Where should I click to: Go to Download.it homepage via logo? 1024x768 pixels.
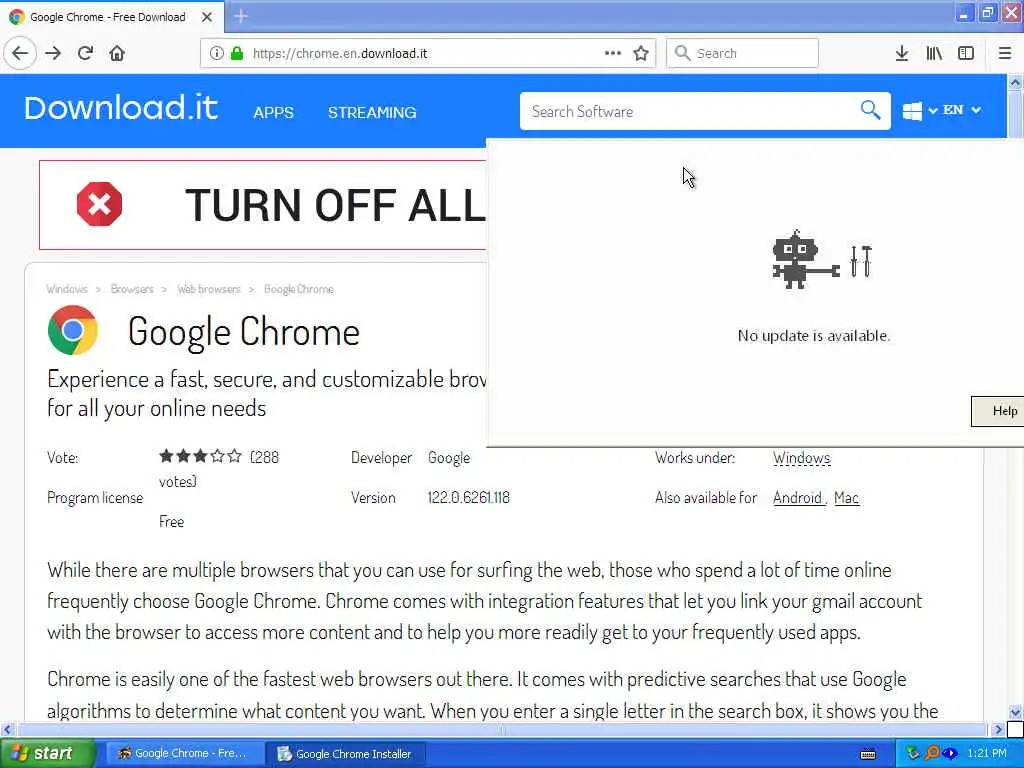click(x=121, y=108)
